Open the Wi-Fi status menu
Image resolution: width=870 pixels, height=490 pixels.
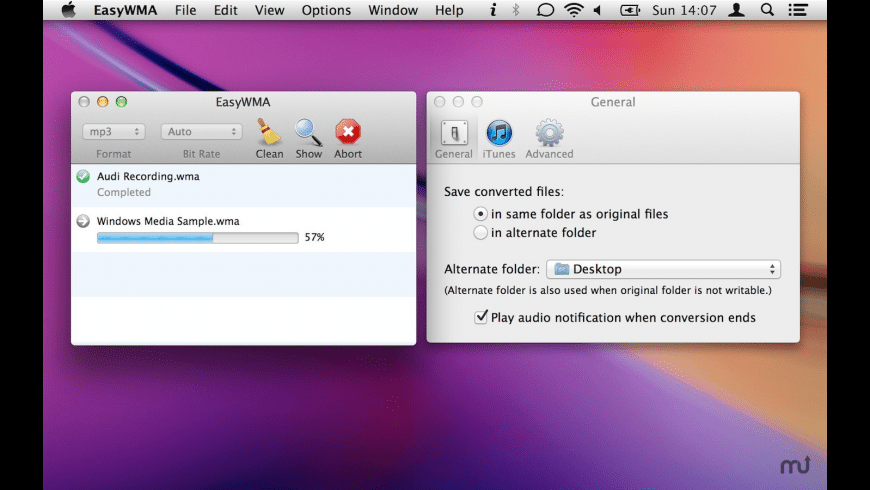[573, 10]
